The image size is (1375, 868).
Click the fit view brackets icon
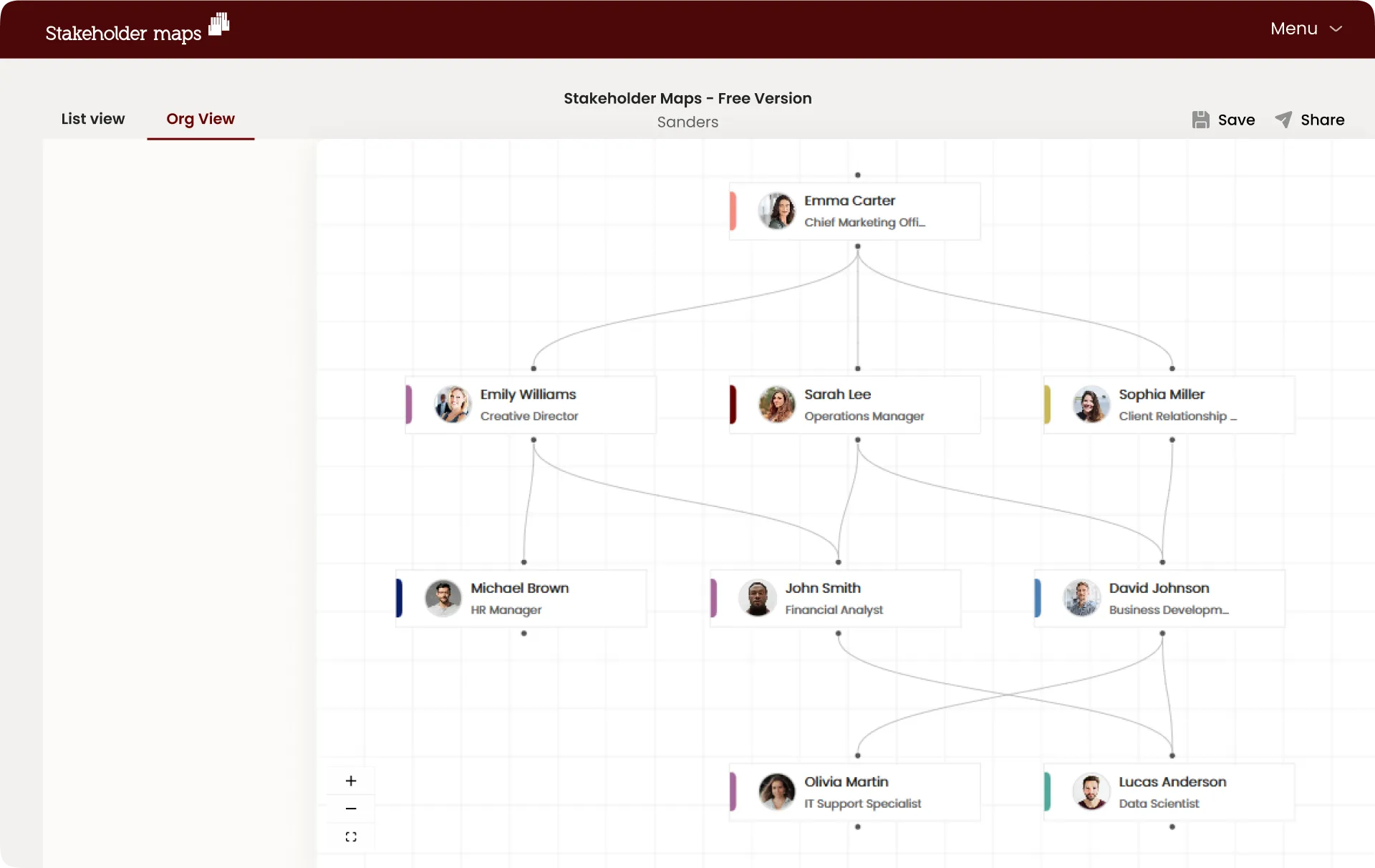coord(351,836)
